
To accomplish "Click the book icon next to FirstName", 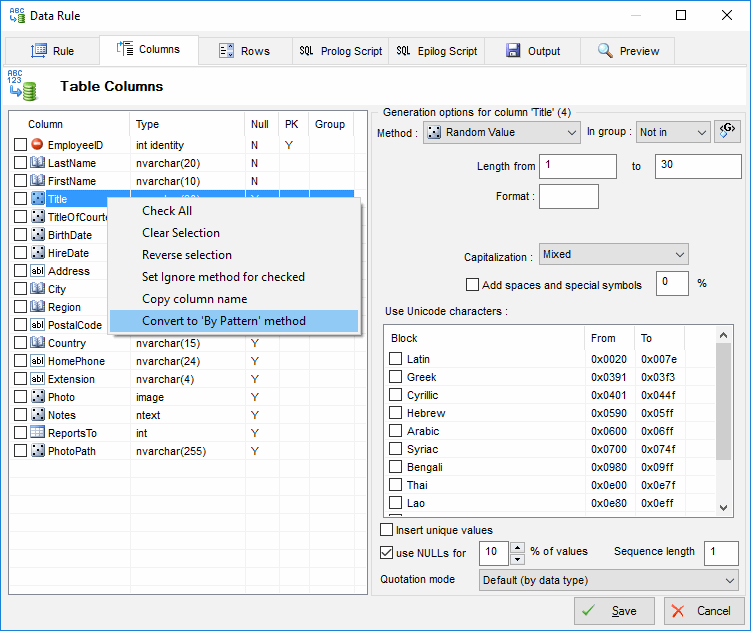I will pyautogui.click(x=37, y=180).
